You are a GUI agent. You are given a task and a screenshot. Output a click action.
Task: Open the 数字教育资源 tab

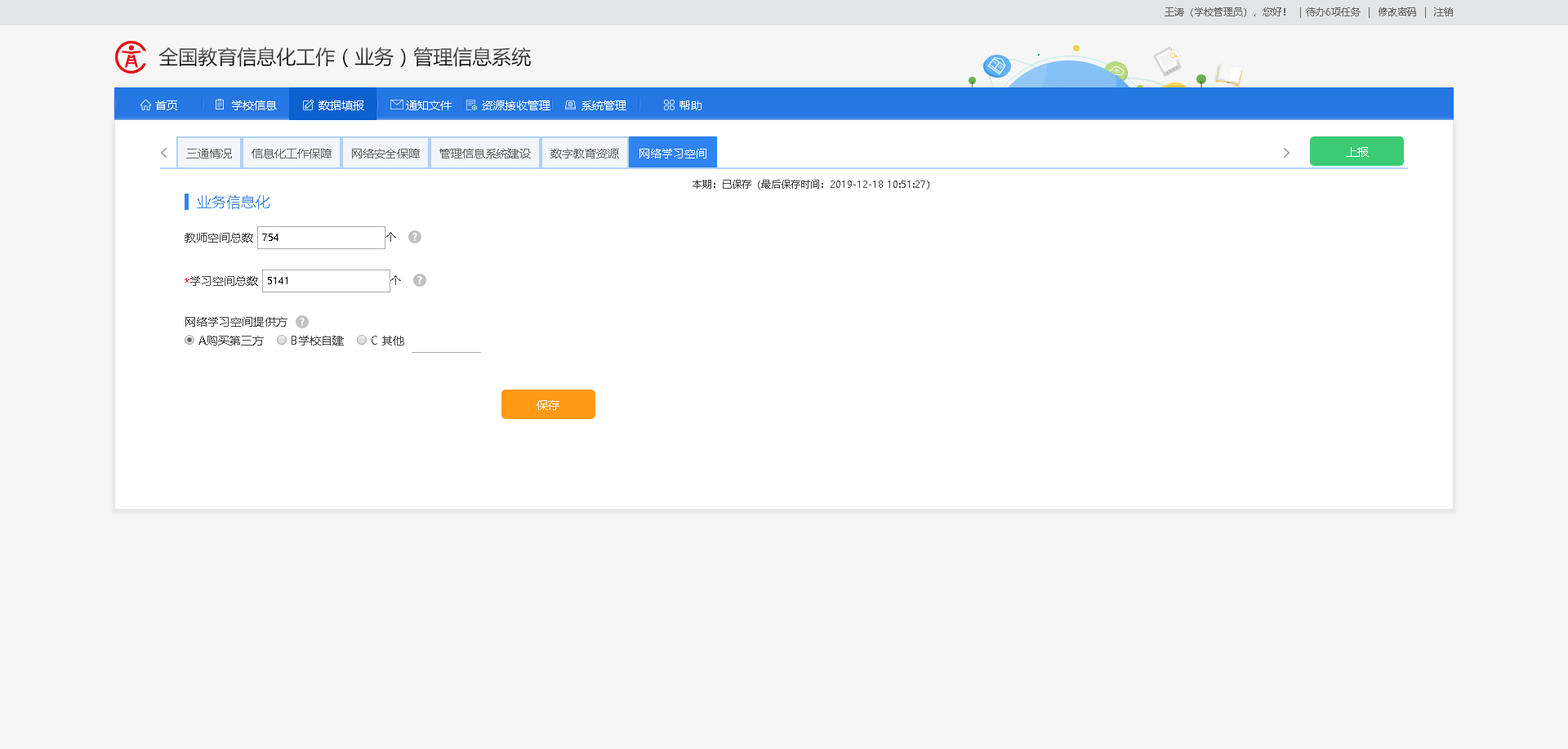coord(584,152)
